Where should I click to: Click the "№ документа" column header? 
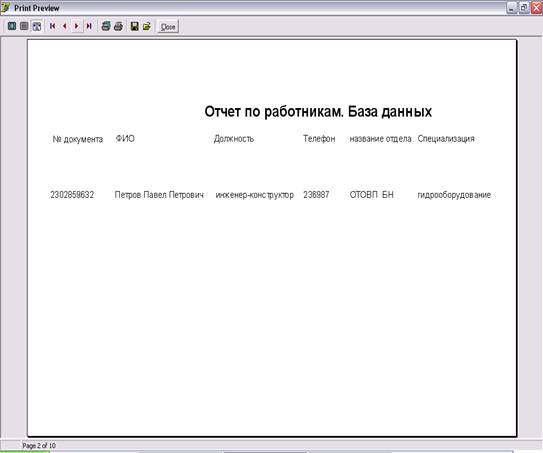(x=78, y=139)
